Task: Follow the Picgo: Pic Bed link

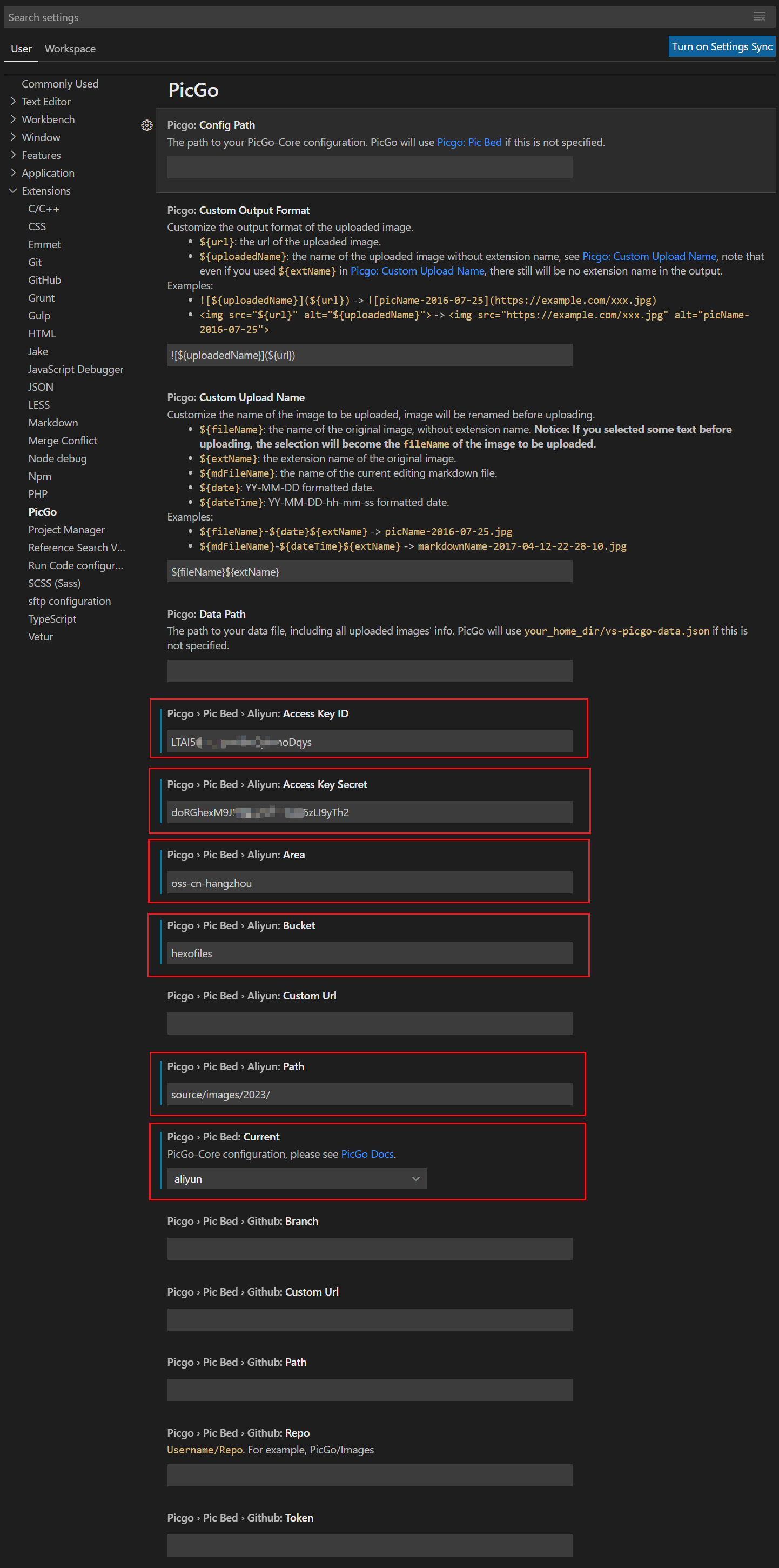Action: pos(469,143)
